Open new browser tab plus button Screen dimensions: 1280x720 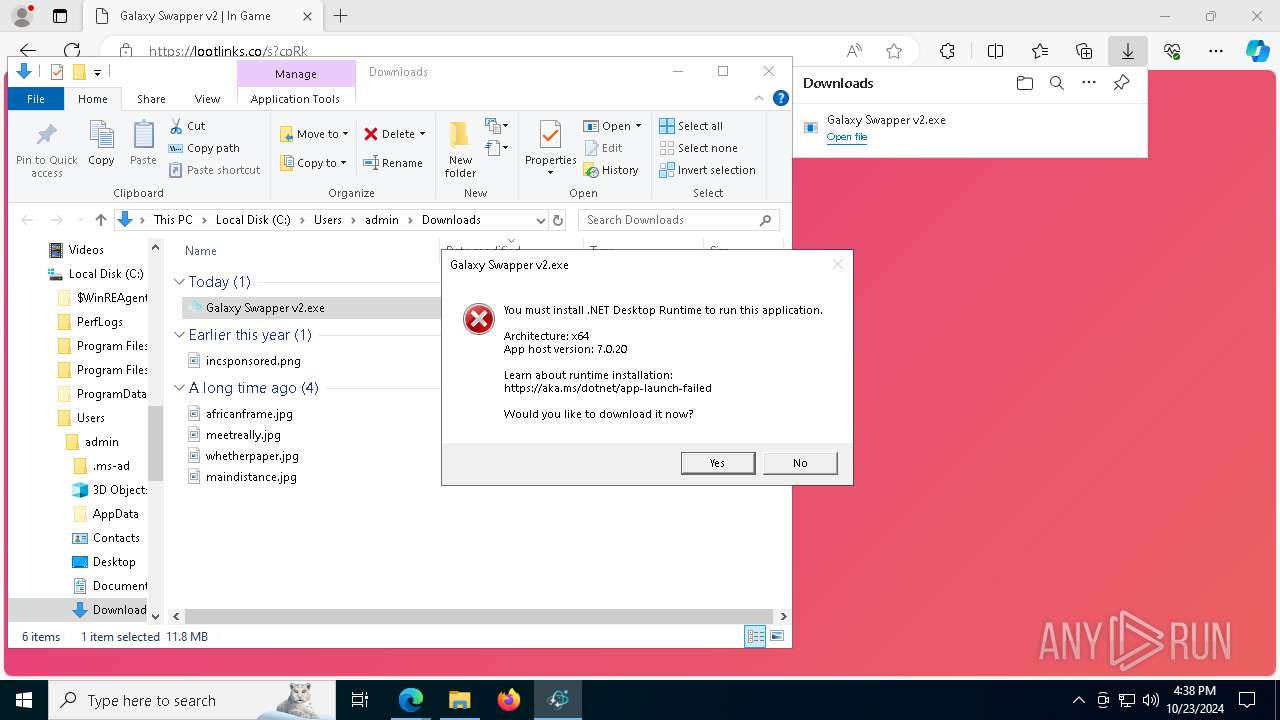(341, 16)
